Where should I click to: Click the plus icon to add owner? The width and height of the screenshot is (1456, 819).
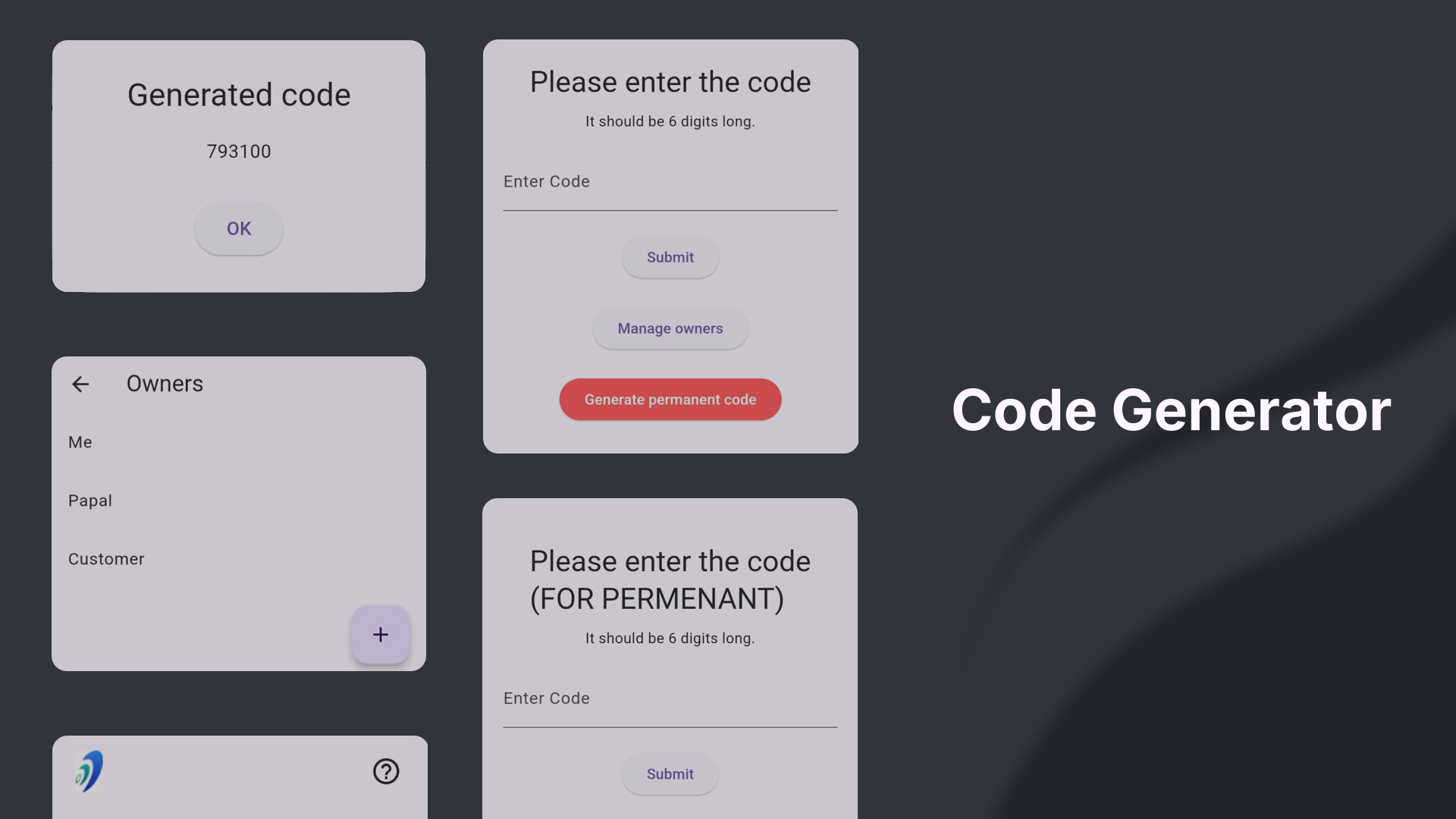[380, 634]
